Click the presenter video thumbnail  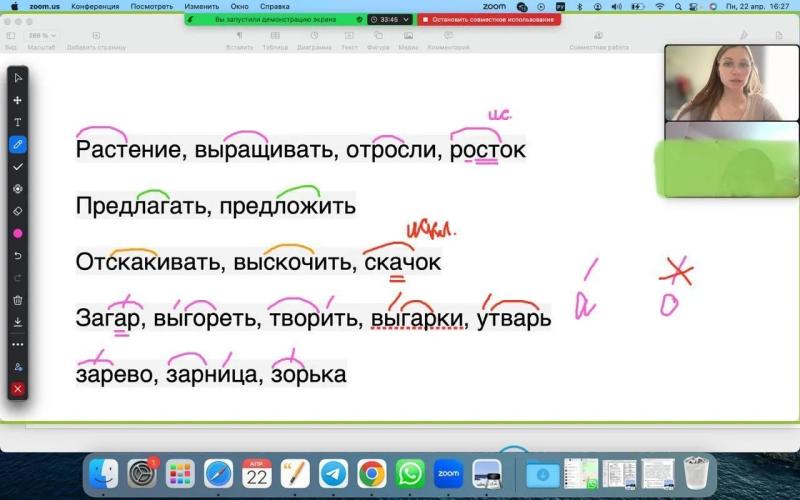click(x=732, y=83)
